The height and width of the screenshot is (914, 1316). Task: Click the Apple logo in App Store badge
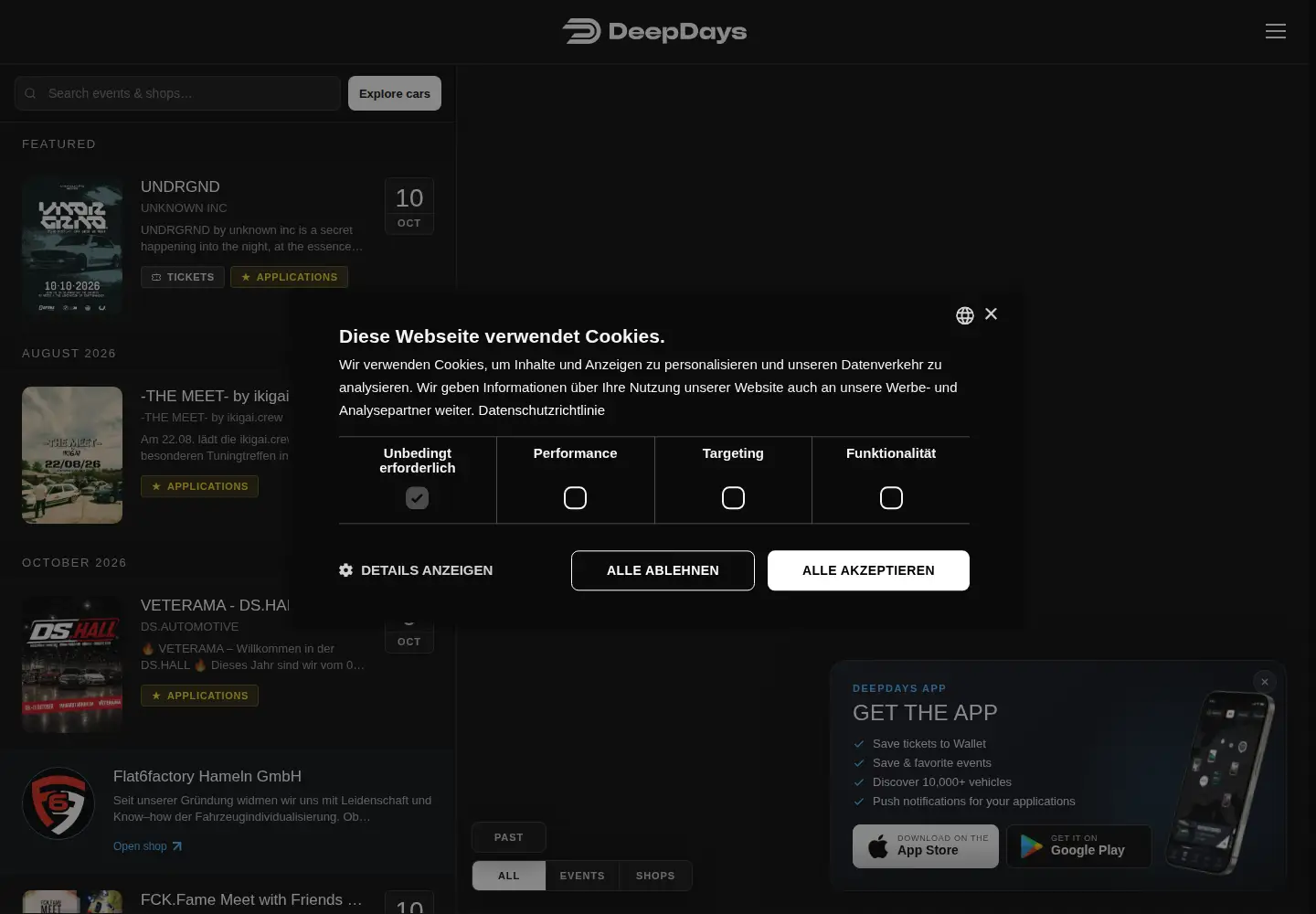[877, 845]
